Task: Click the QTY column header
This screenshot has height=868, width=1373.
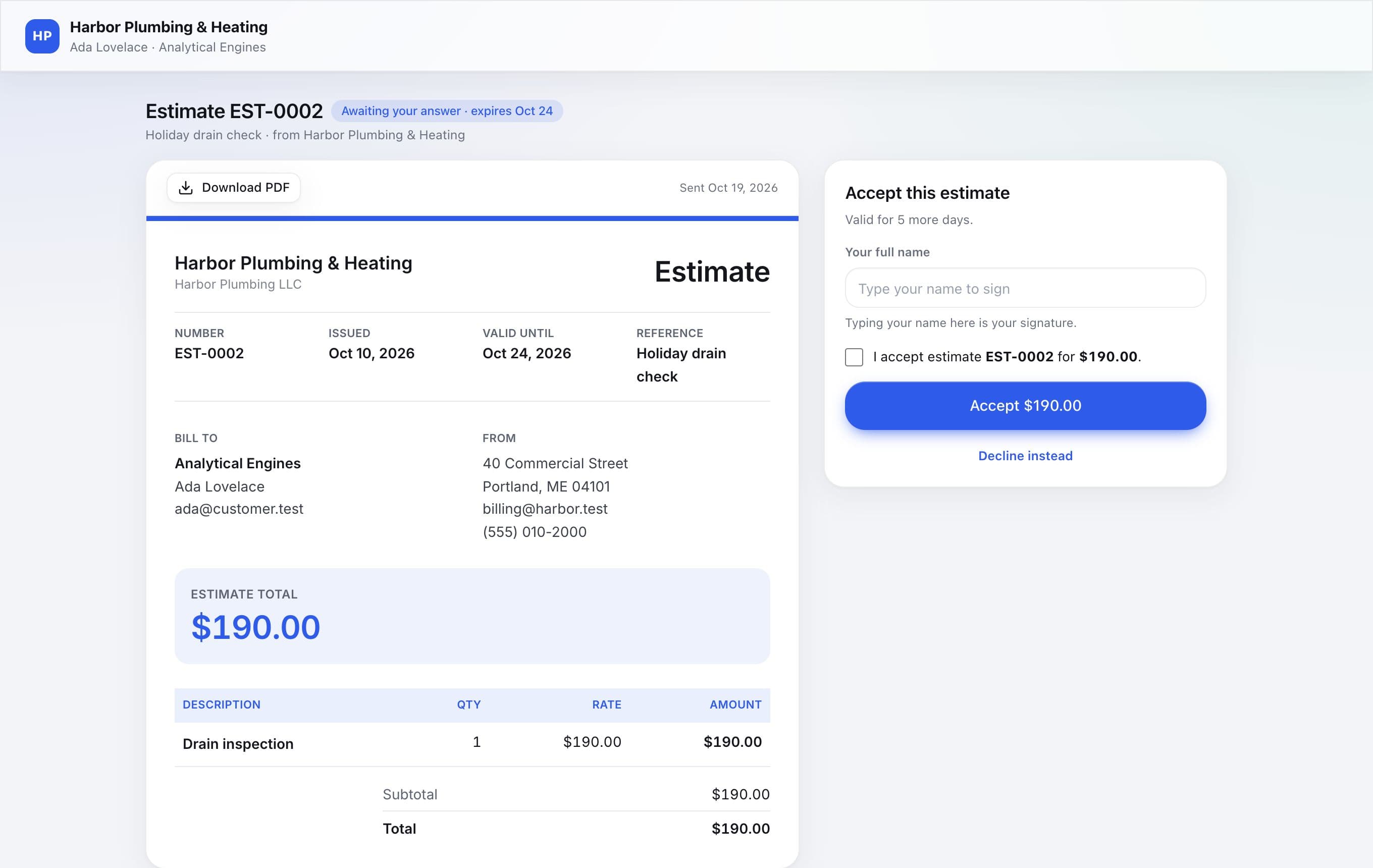Action: [x=469, y=705]
